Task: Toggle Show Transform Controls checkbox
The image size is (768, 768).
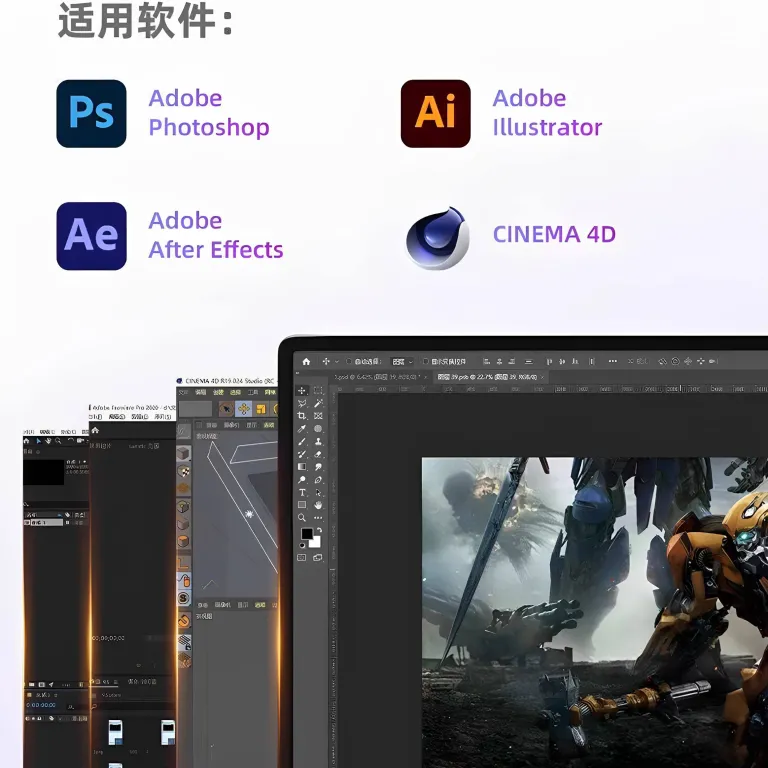Action: [426, 361]
